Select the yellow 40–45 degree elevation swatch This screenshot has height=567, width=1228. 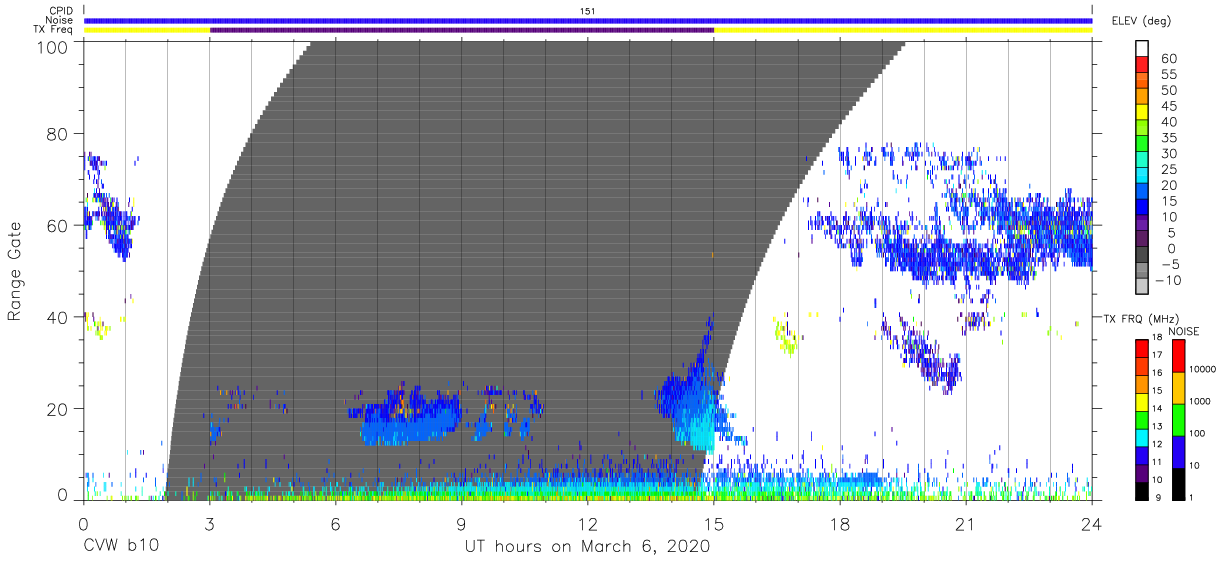click(x=1142, y=114)
